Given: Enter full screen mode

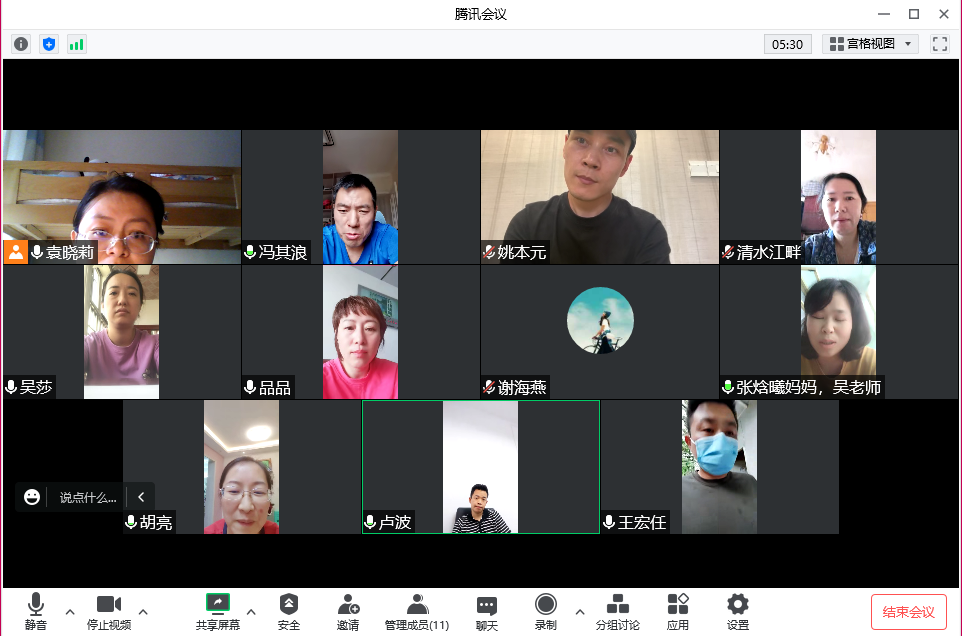Looking at the screenshot, I should tap(939, 44).
